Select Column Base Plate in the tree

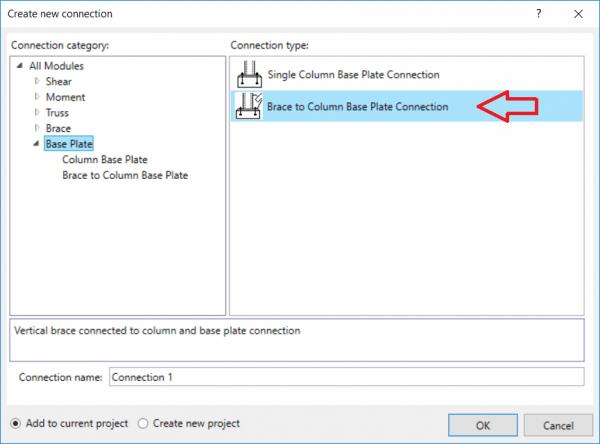tap(104, 159)
